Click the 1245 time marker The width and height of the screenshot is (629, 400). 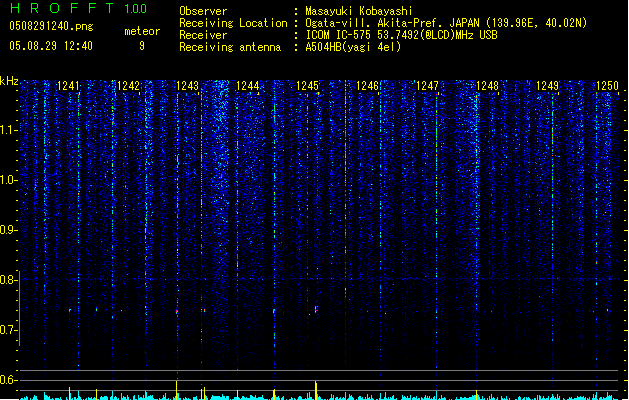(308, 86)
